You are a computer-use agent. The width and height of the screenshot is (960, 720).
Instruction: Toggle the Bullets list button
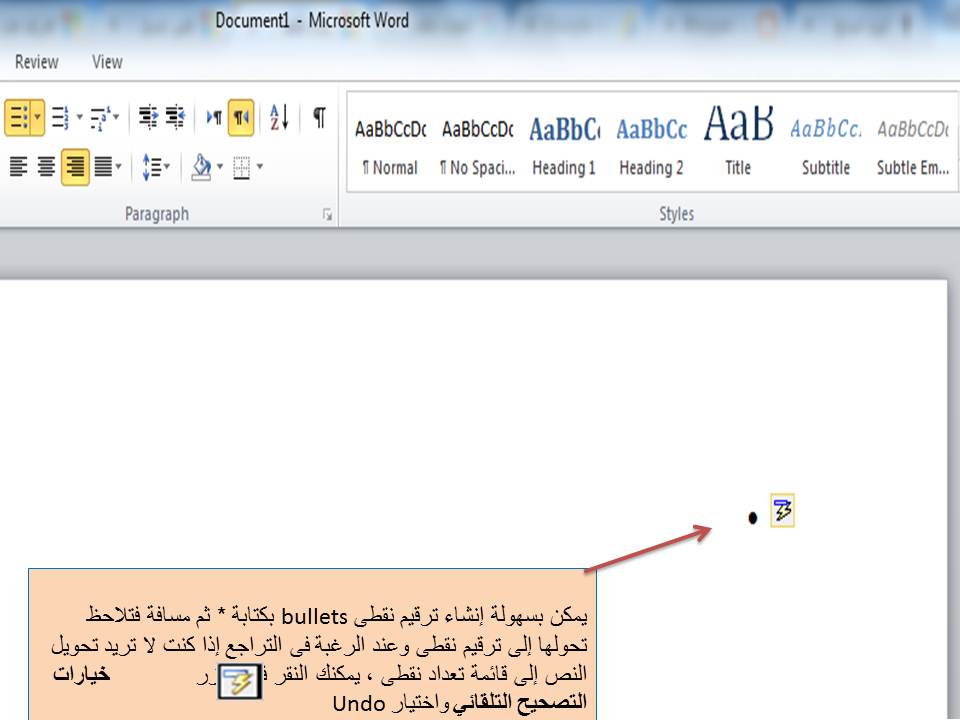point(17,117)
